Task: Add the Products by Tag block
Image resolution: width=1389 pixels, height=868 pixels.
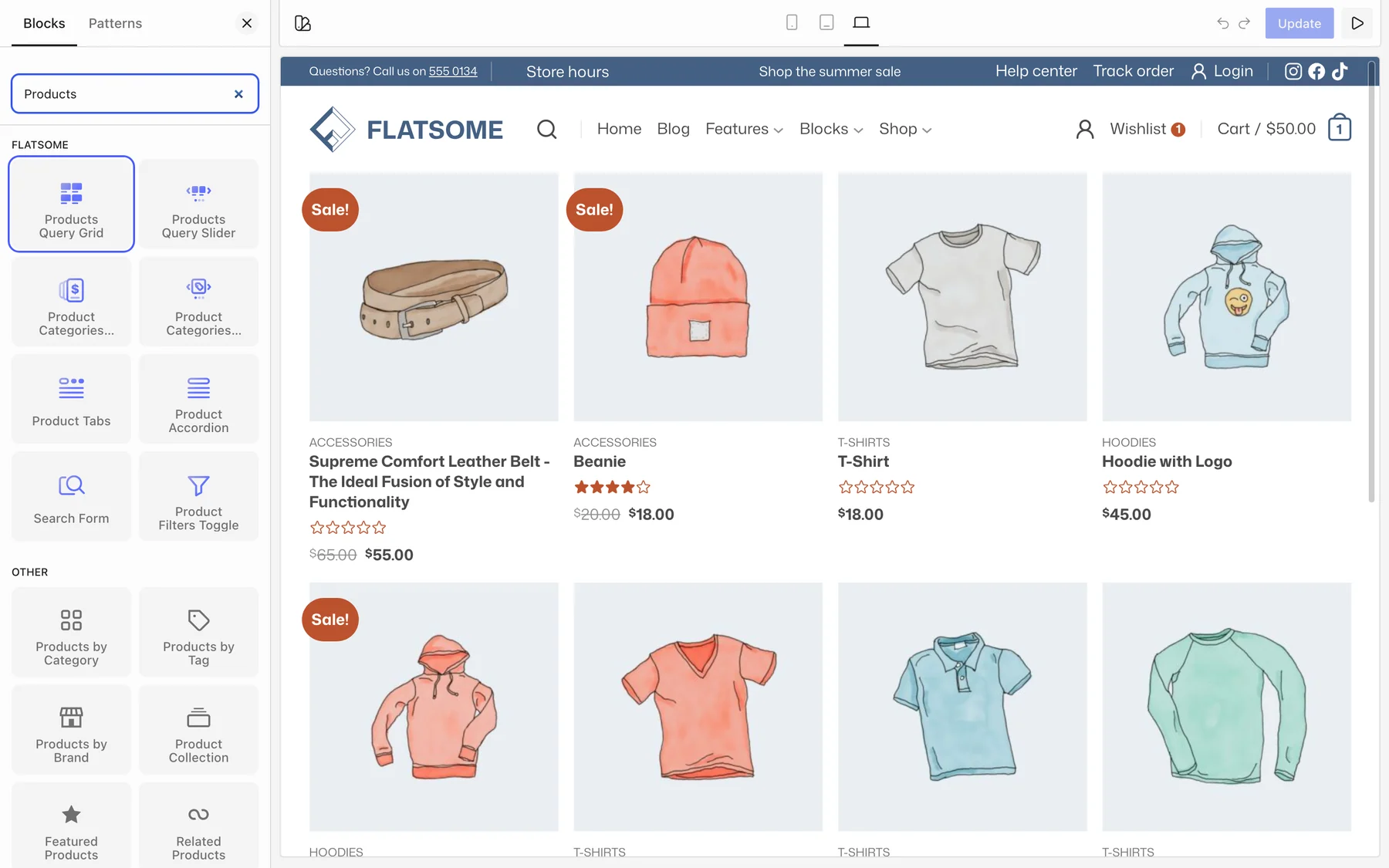Action: point(198,632)
